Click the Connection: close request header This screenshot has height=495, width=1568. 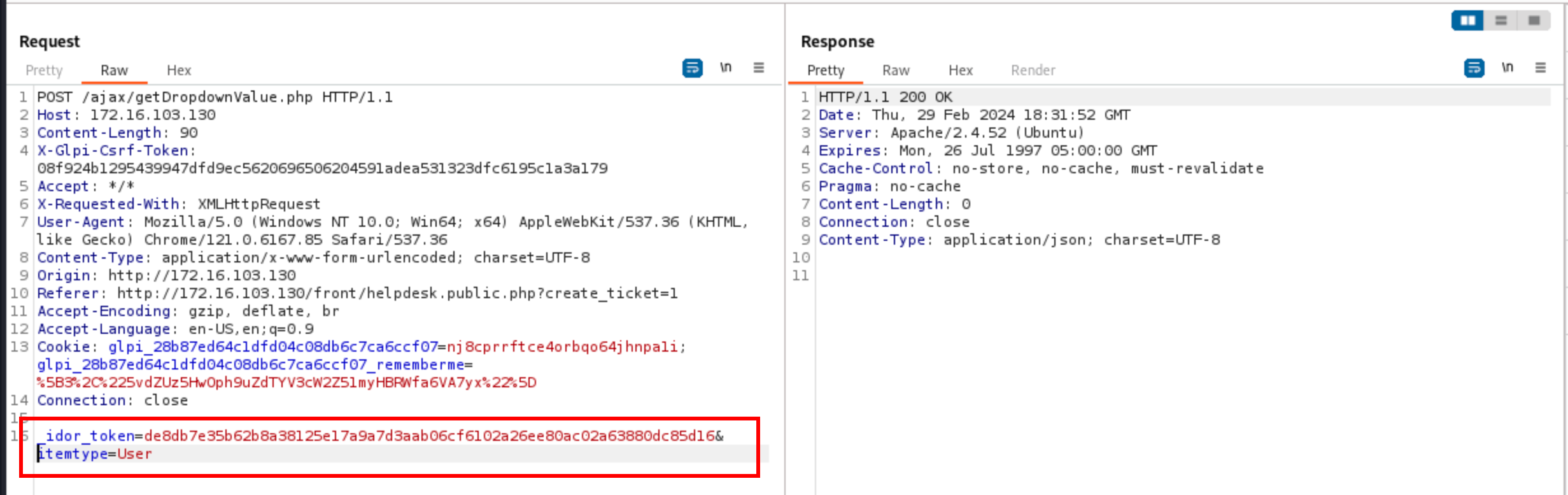[112, 400]
